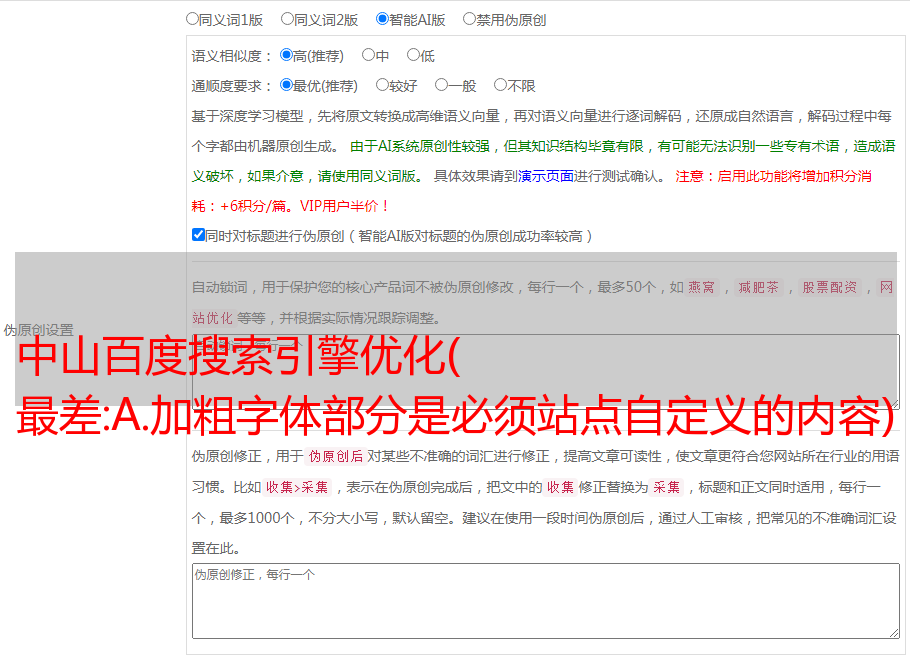The image size is (911, 658).
Task: Choose the 智能AI版 radio option
Action: click(x=382, y=19)
